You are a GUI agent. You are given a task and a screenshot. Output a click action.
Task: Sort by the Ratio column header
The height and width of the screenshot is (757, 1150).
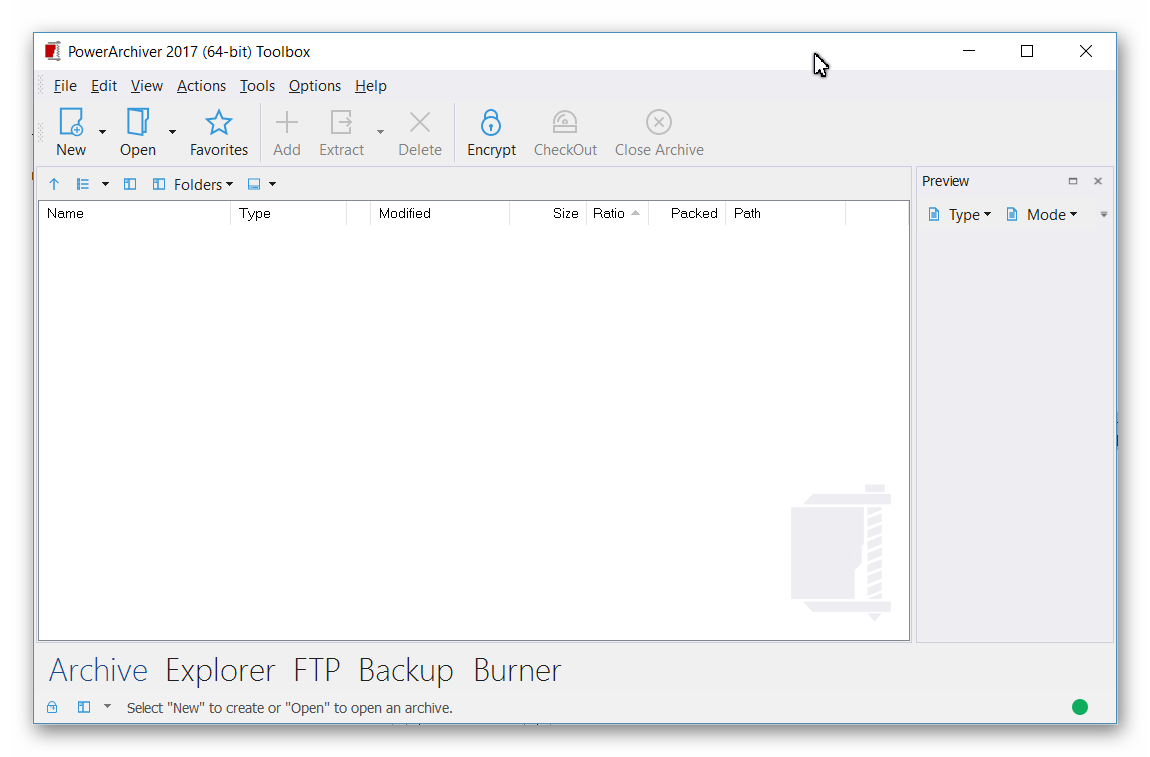click(x=617, y=213)
